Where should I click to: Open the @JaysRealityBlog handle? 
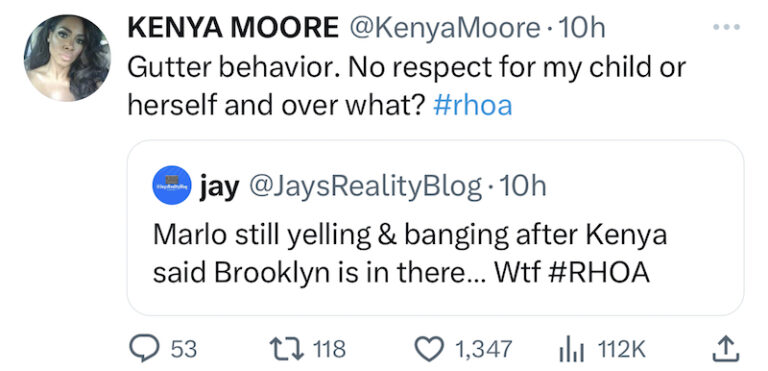[x=365, y=186]
